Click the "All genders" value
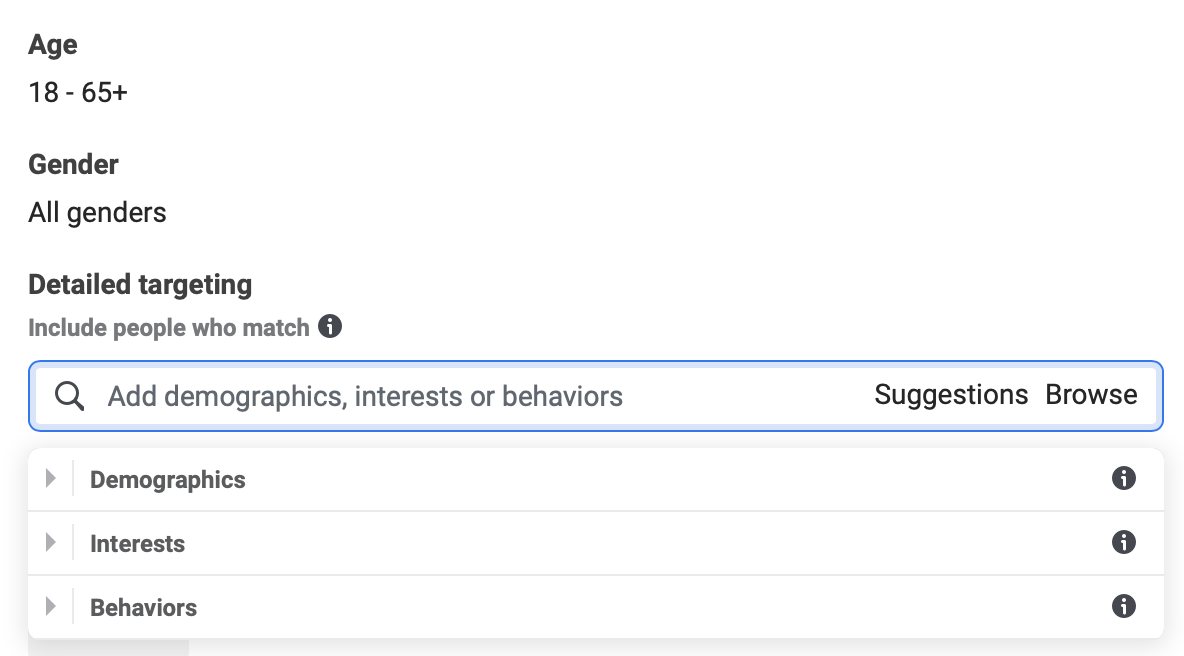 coord(98,212)
